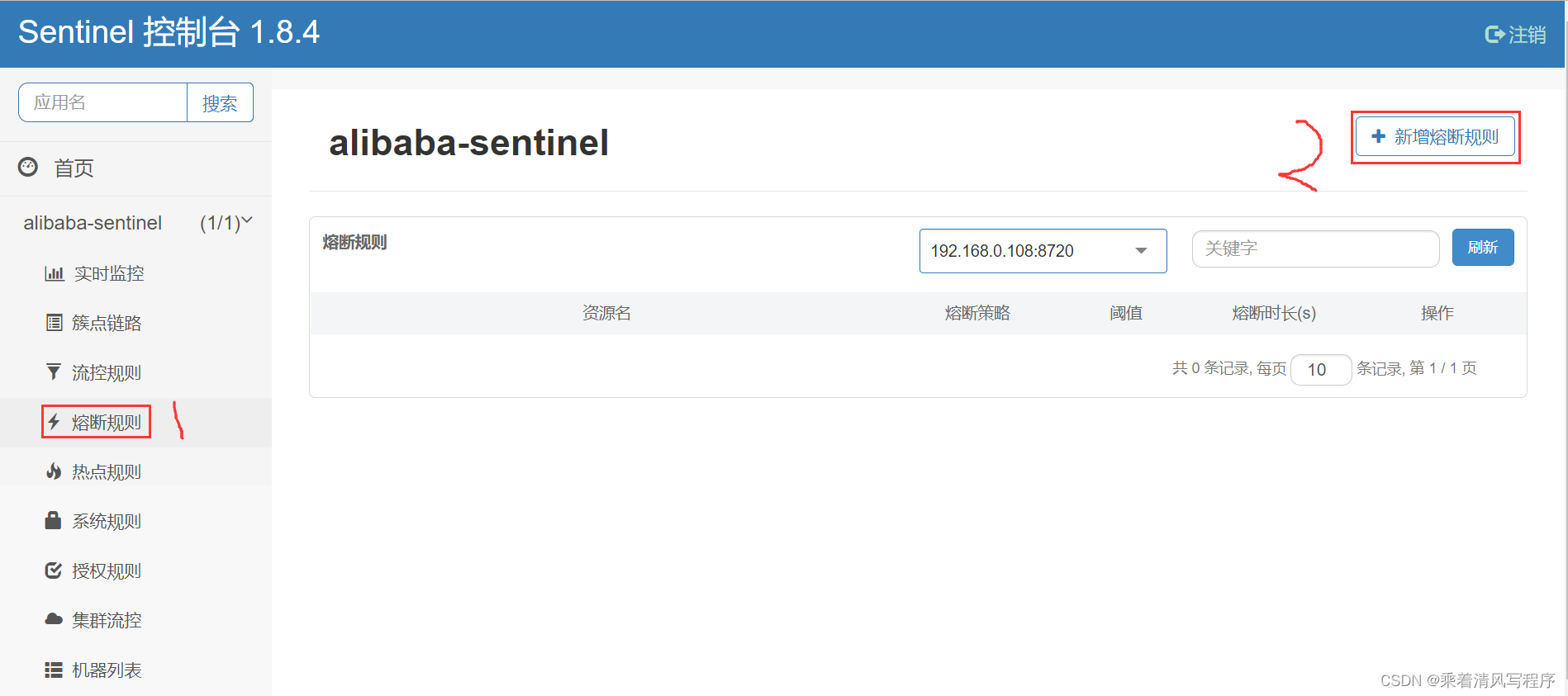Collapse the alibaba-sentinel app chevron
The height and width of the screenshot is (696, 1568).
pyautogui.click(x=247, y=220)
